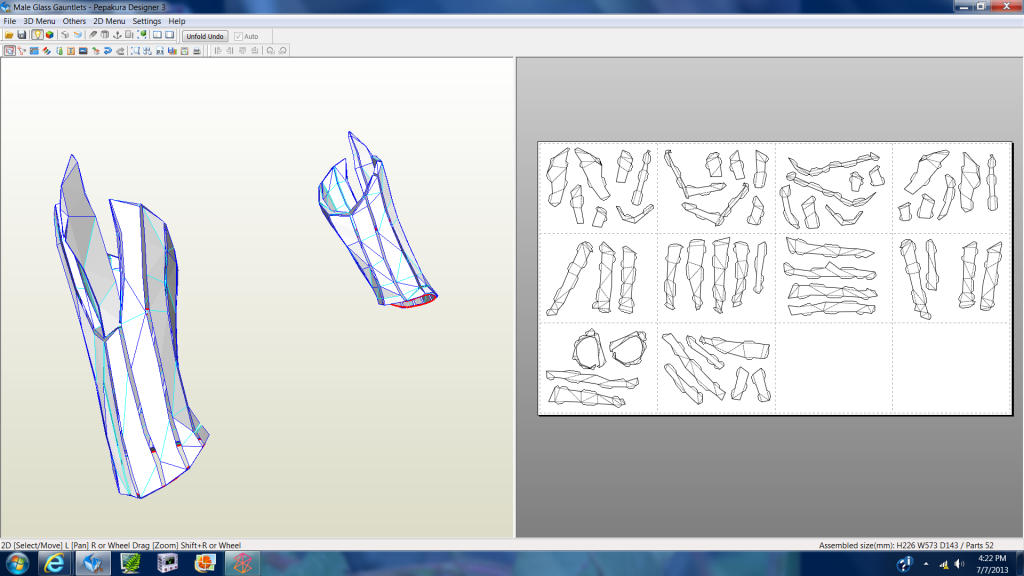Click the network signal tray icon
Image resolution: width=1024 pixels, height=576 pixels.
click(x=944, y=564)
